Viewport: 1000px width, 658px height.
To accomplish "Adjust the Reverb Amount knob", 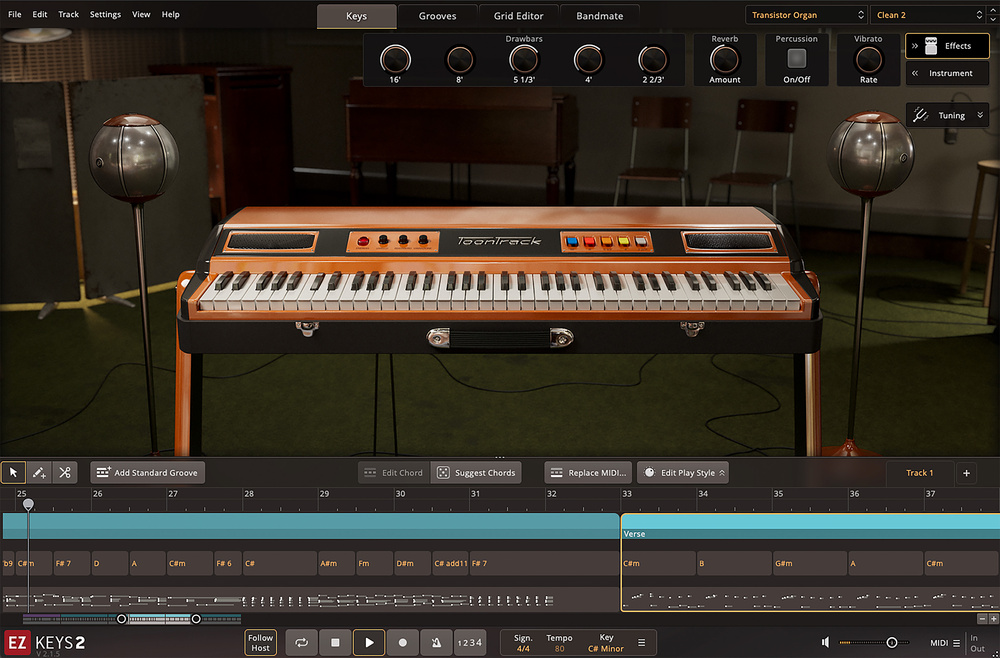I will point(724,59).
